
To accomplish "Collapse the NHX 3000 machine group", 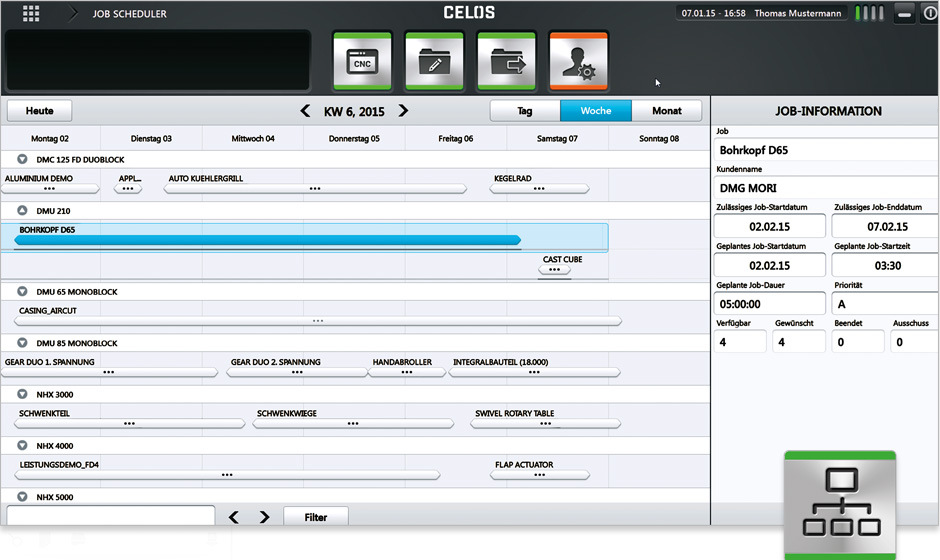I will pyautogui.click(x=22, y=394).
